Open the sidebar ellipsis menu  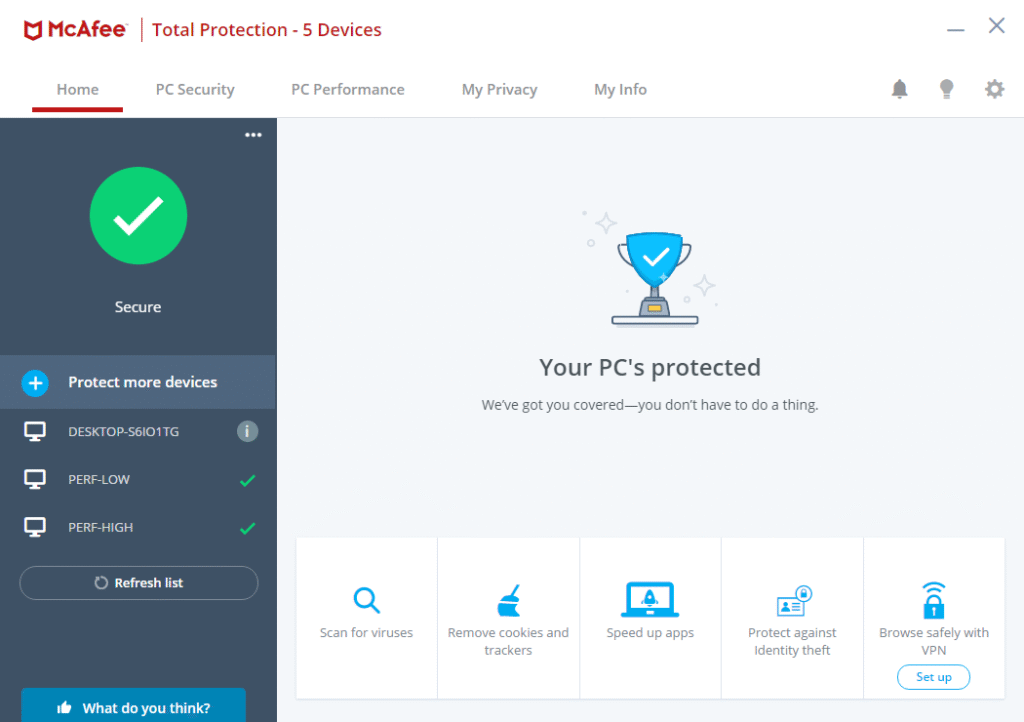click(x=253, y=134)
